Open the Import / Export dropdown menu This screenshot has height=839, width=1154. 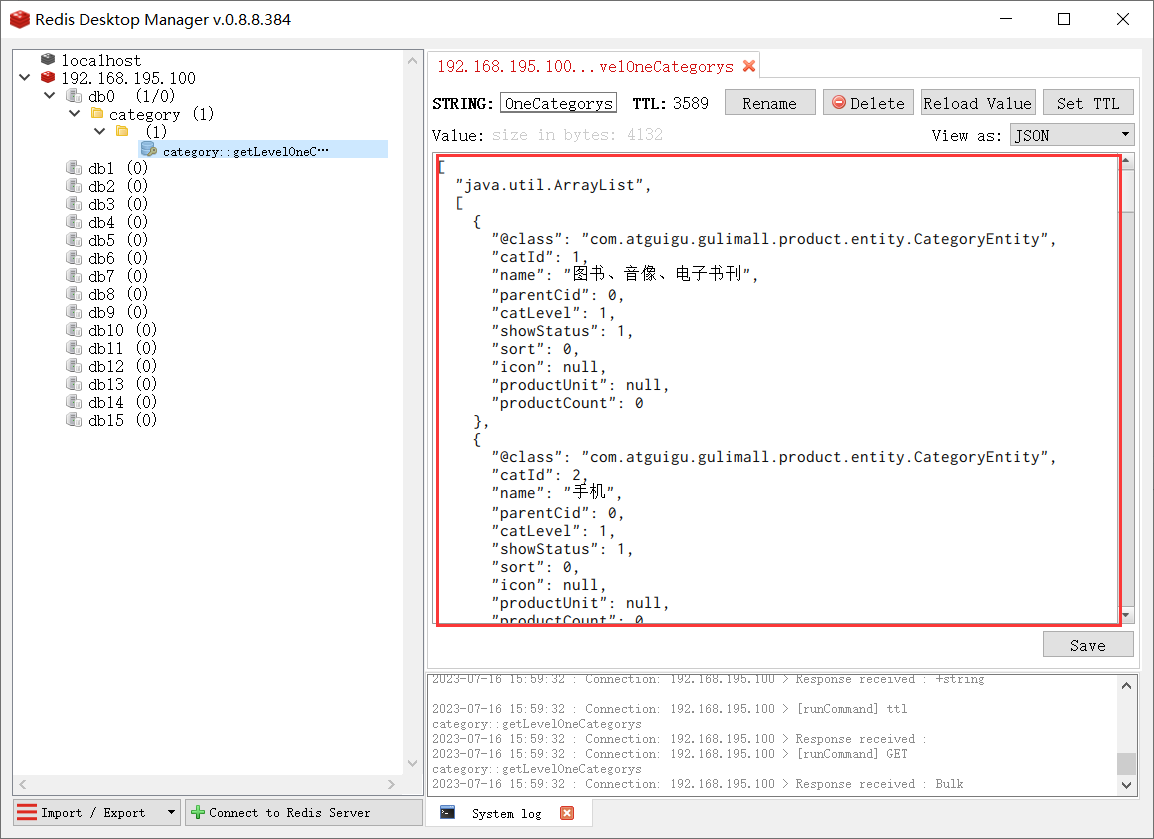[x=171, y=812]
